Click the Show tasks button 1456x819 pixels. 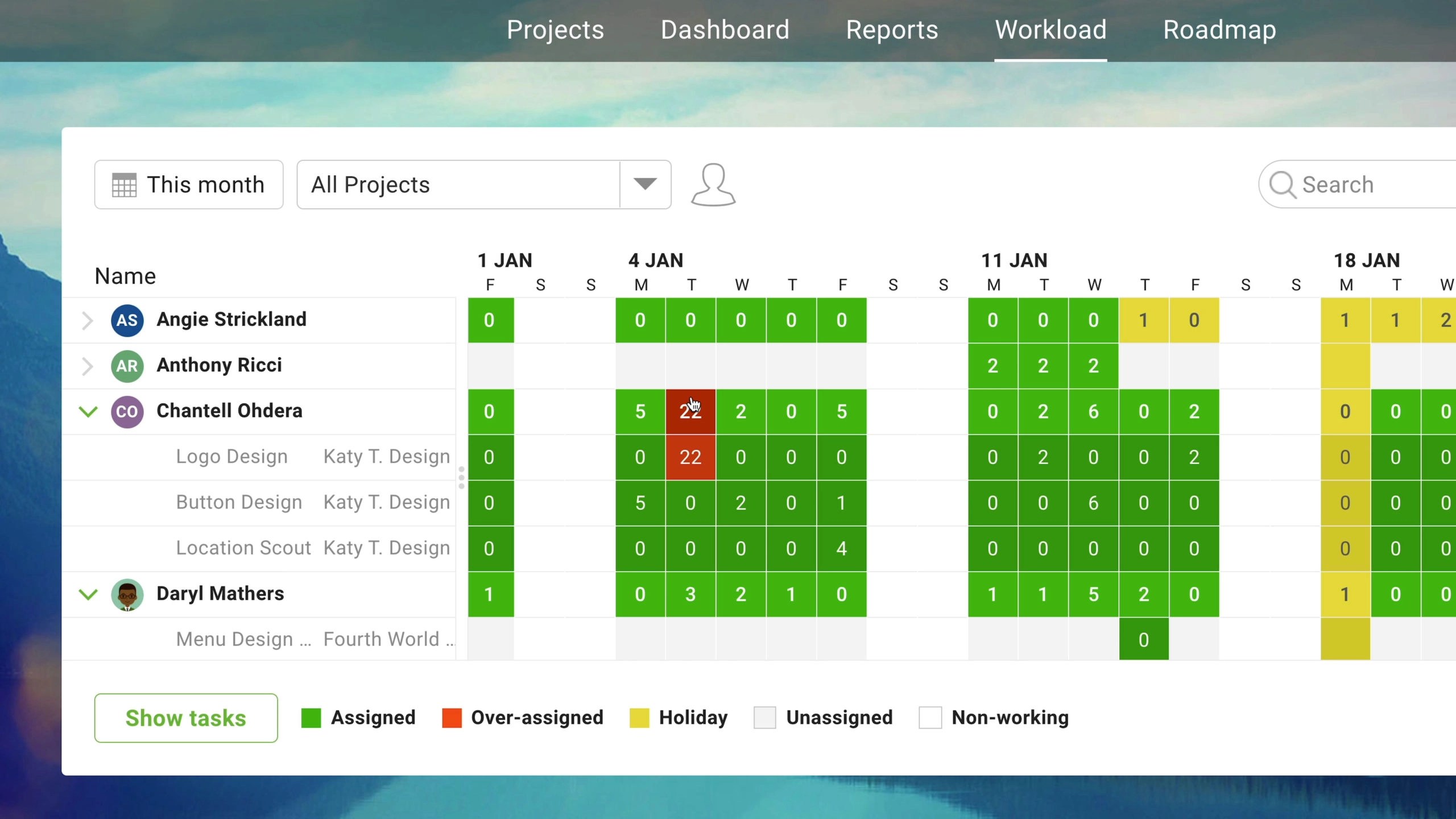pos(185,717)
